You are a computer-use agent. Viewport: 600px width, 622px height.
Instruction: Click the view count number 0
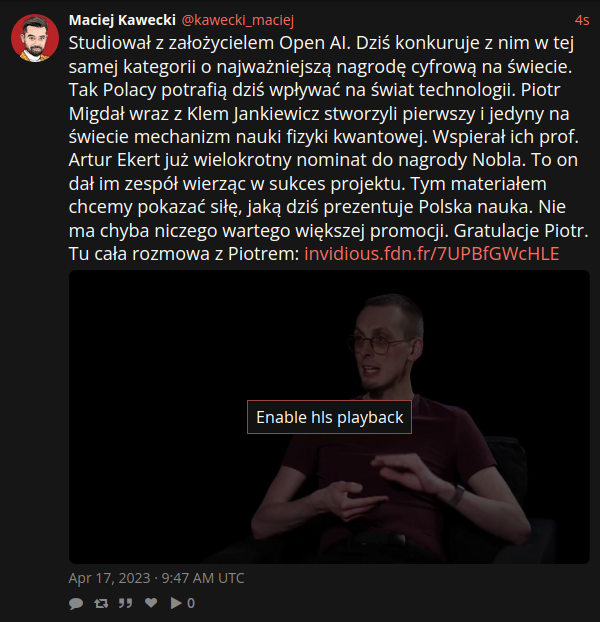point(191,603)
